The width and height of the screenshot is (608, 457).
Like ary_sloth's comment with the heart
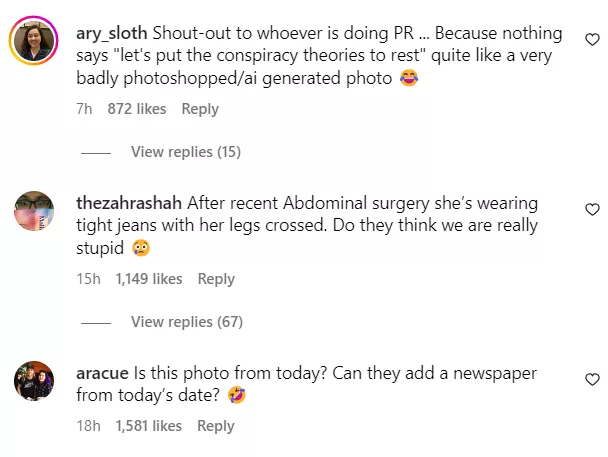(591, 39)
